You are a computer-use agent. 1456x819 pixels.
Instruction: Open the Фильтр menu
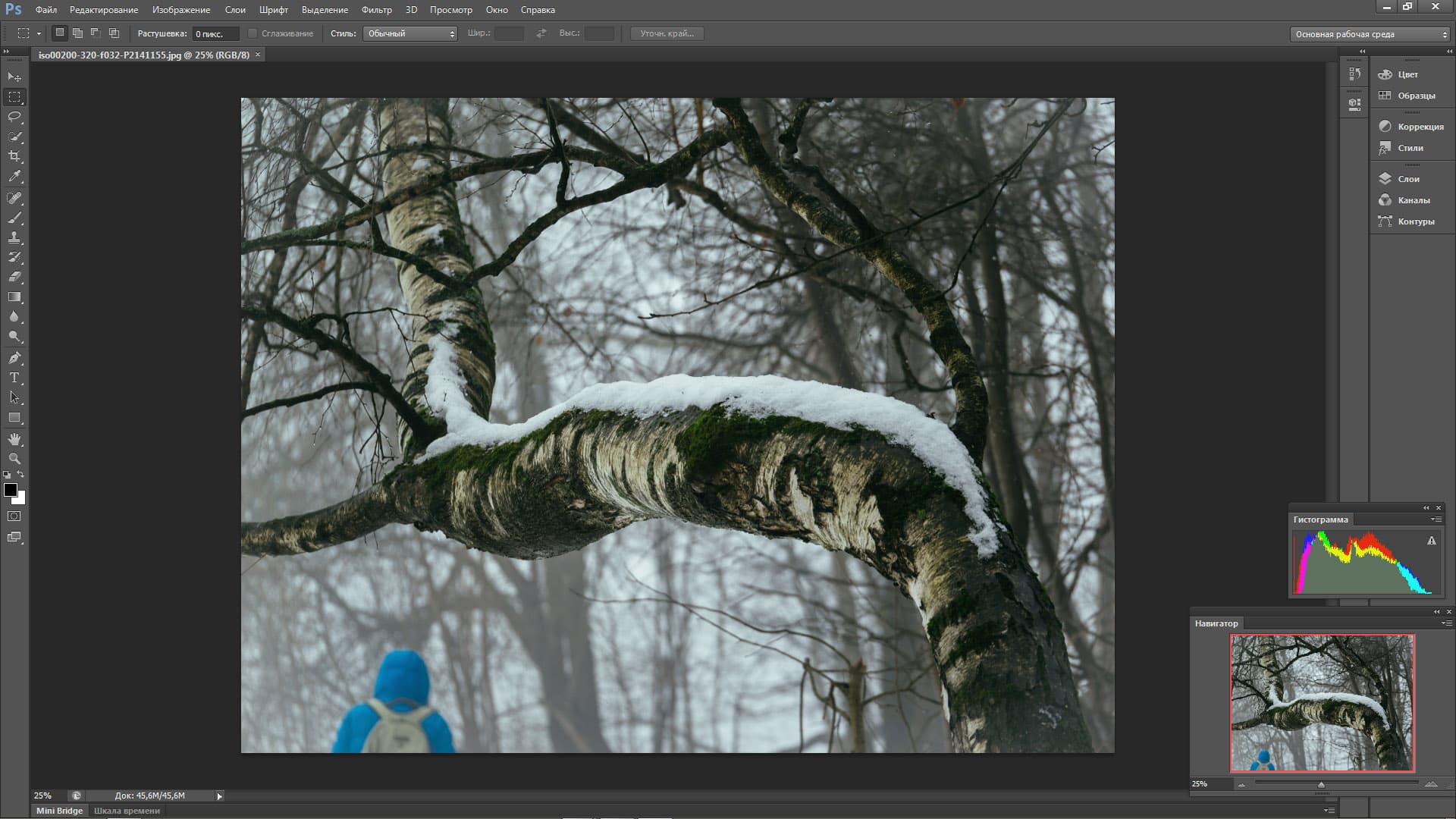[376, 10]
